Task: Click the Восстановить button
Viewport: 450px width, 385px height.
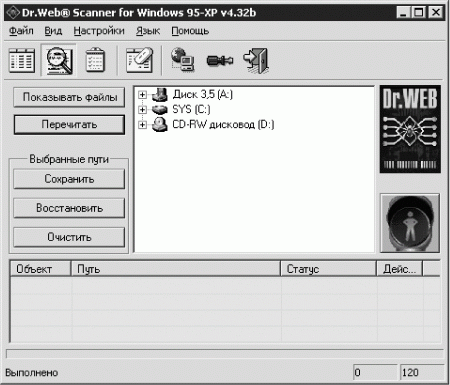Action: (69, 208)
